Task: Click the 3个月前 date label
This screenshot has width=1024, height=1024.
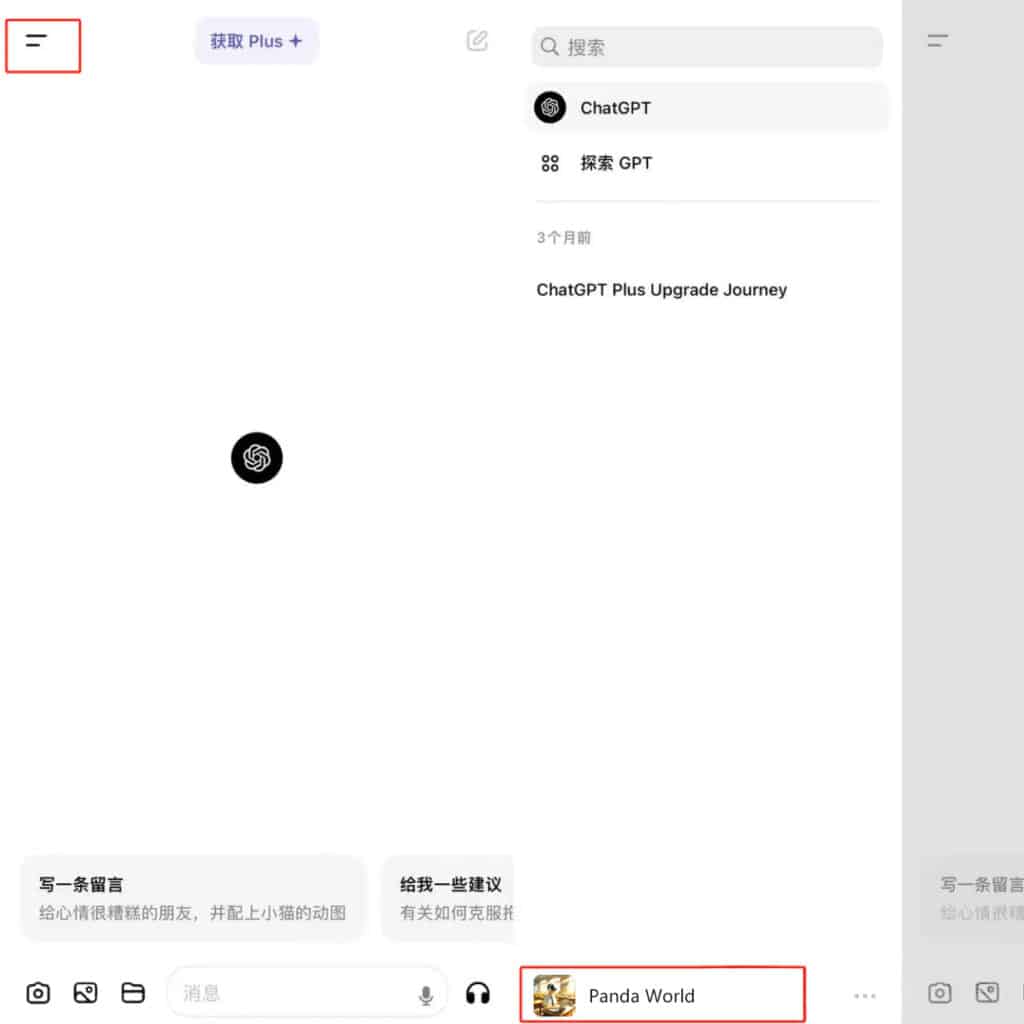Action: 564,237
